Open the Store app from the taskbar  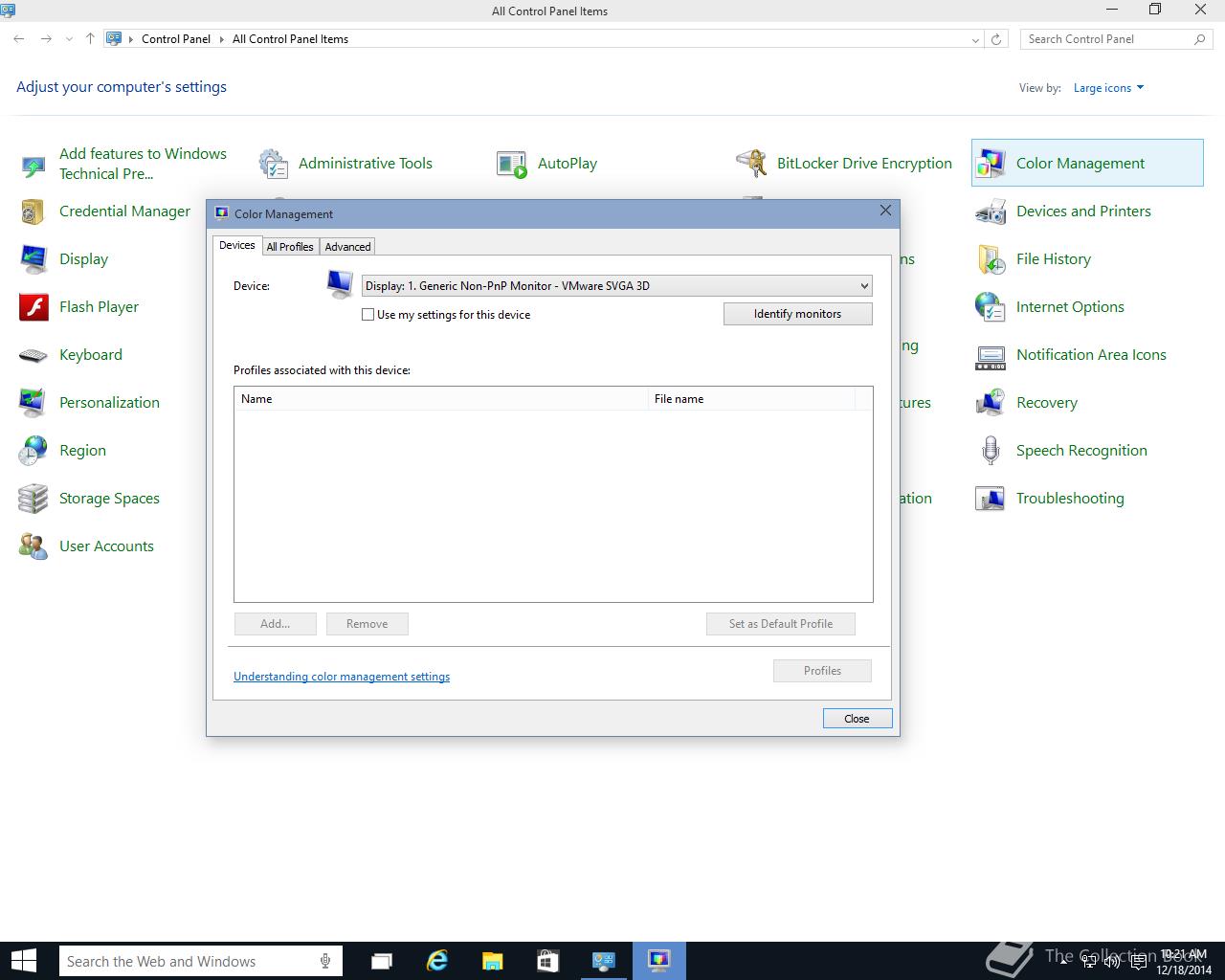[x=547, y=961]
